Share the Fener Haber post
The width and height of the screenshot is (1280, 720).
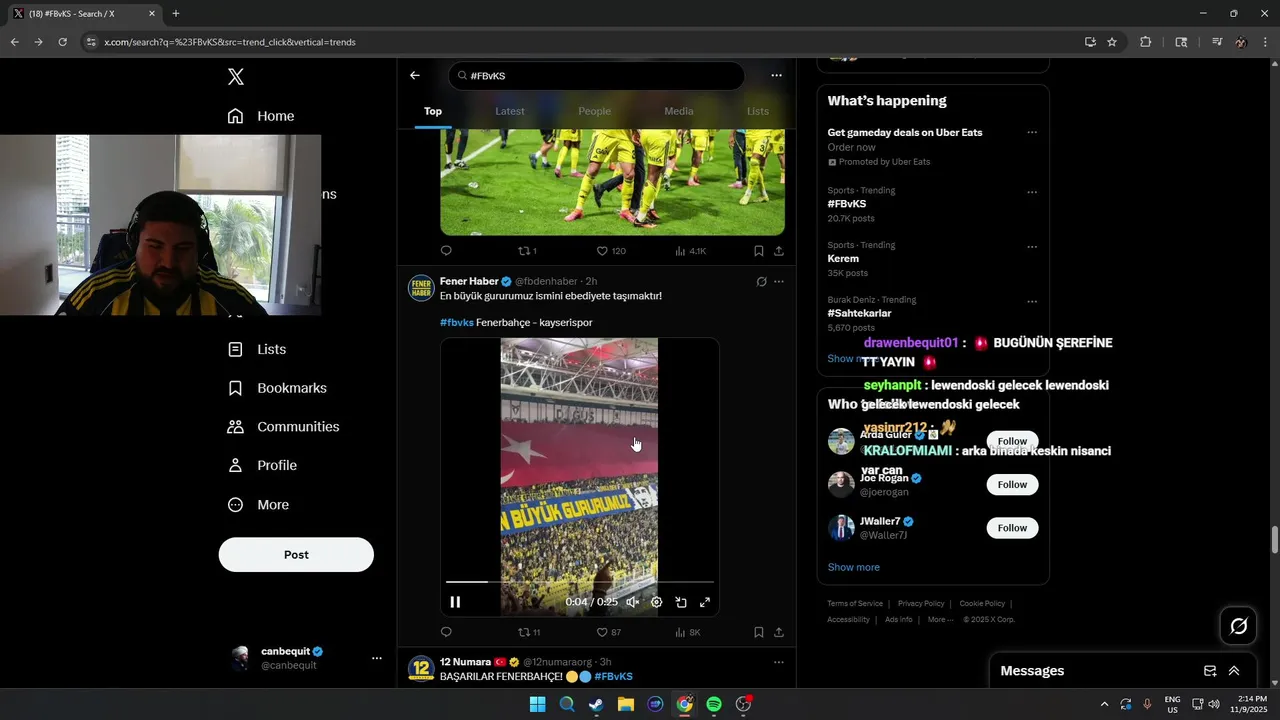(779, 632)
